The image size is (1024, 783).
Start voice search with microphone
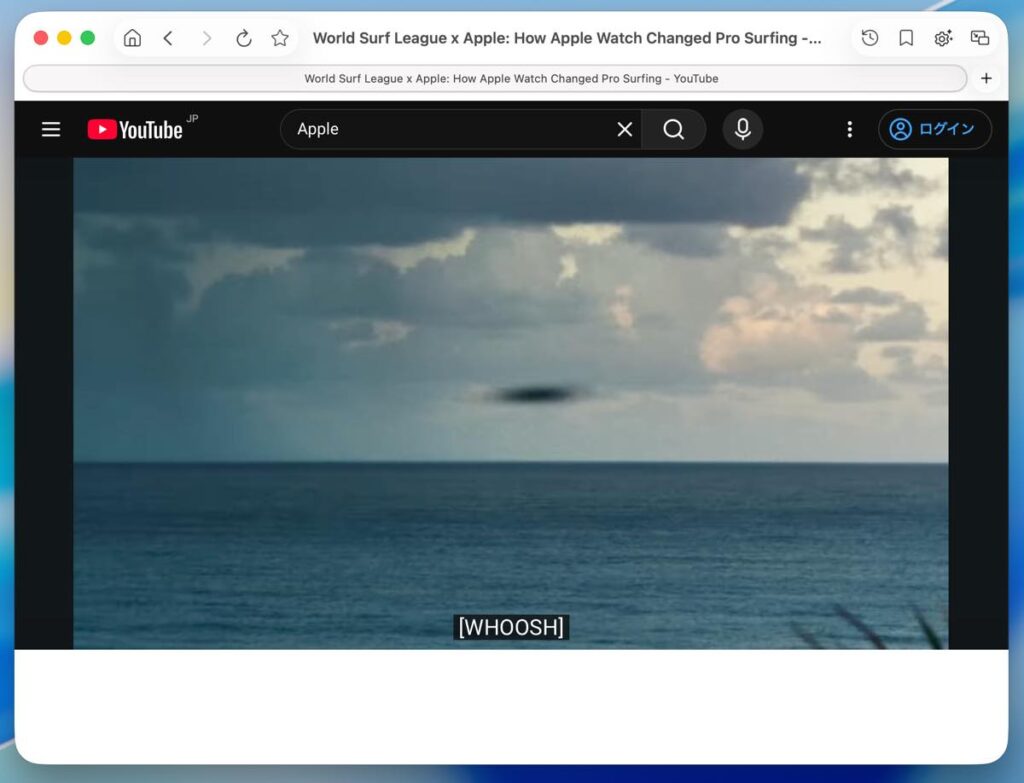(x=743, y=129)
